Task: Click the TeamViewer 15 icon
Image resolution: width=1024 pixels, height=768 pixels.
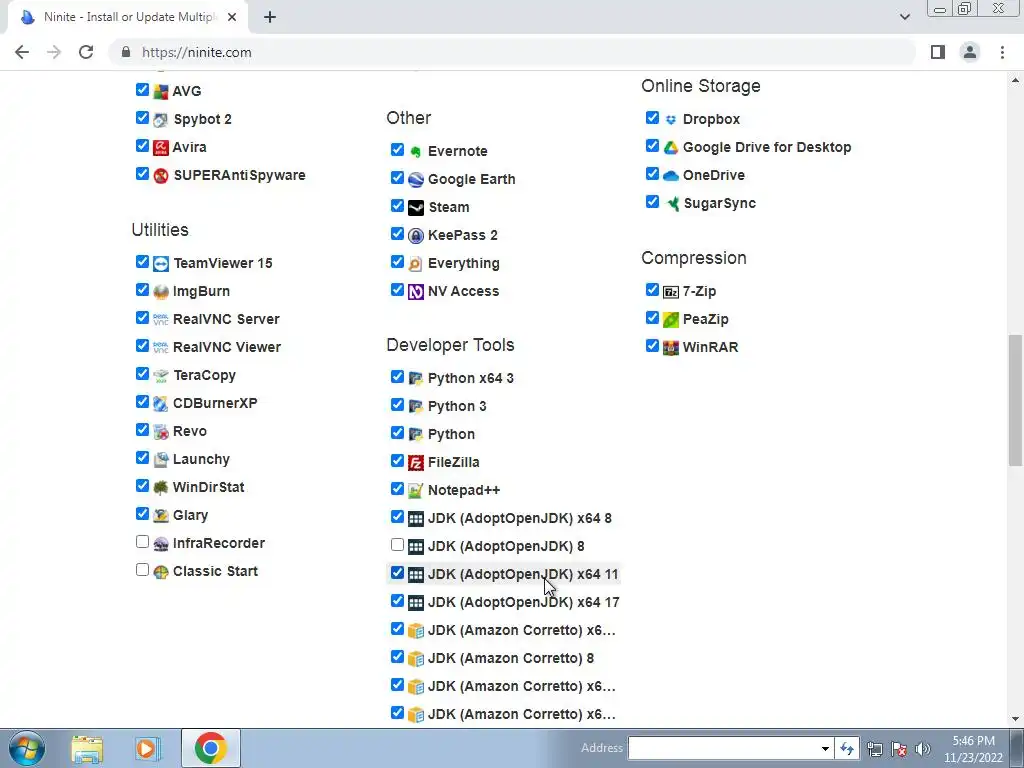Action: point(161,264)
